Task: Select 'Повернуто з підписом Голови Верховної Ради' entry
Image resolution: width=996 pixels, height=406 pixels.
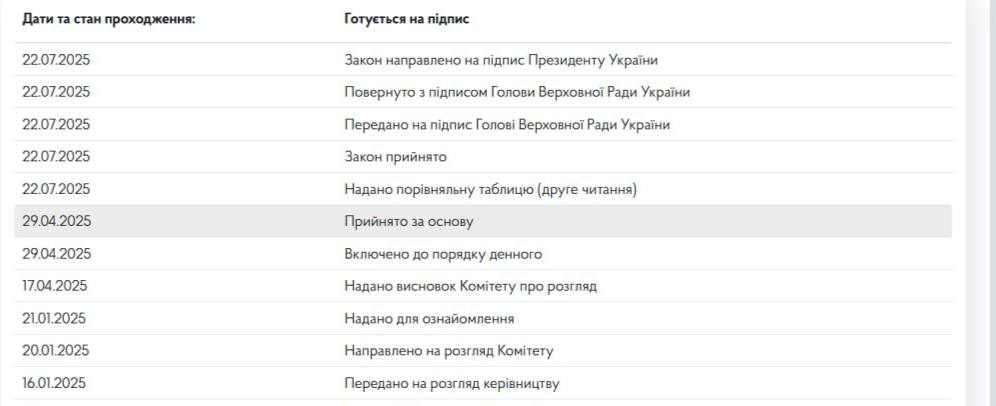Action: [x=517, y=92]
